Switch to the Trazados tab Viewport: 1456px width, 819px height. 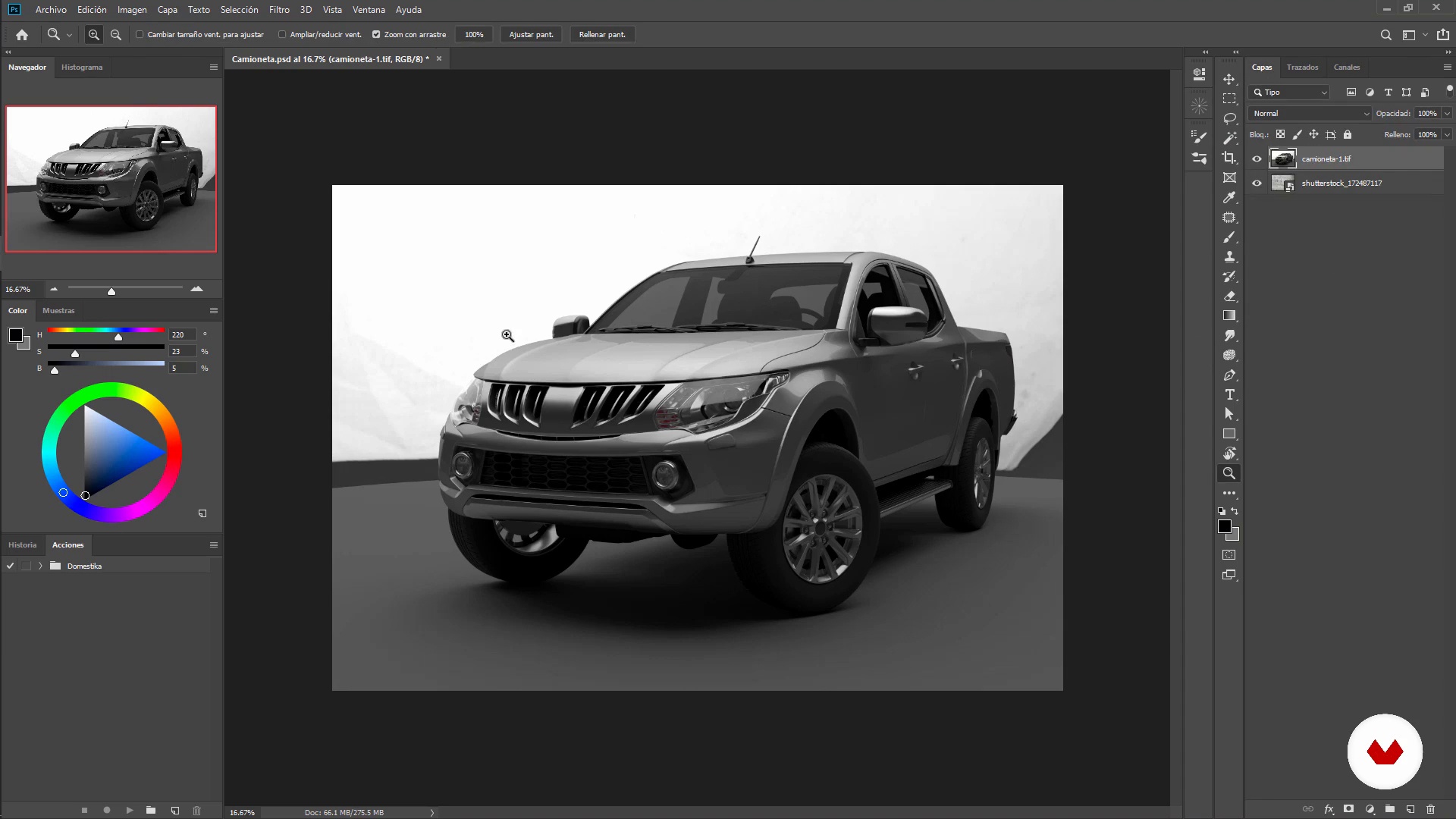click(1302, 67)
